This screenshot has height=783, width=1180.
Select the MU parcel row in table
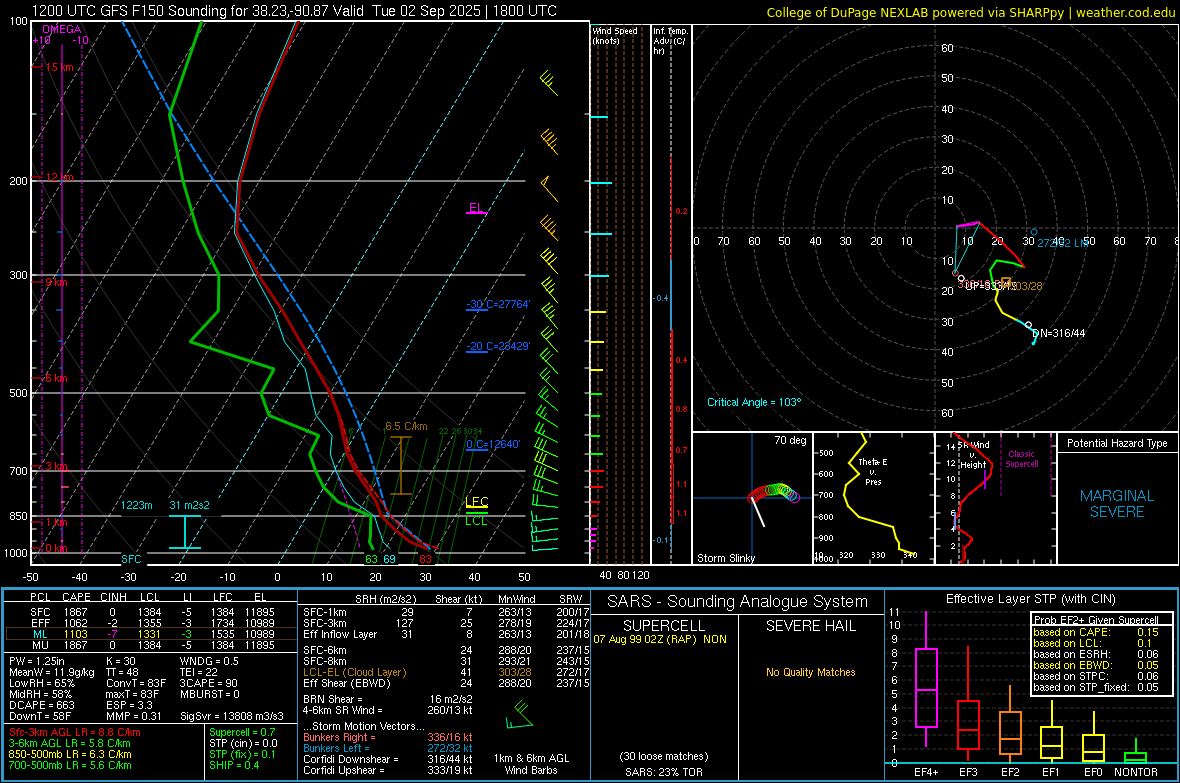(x=149, y=645)
